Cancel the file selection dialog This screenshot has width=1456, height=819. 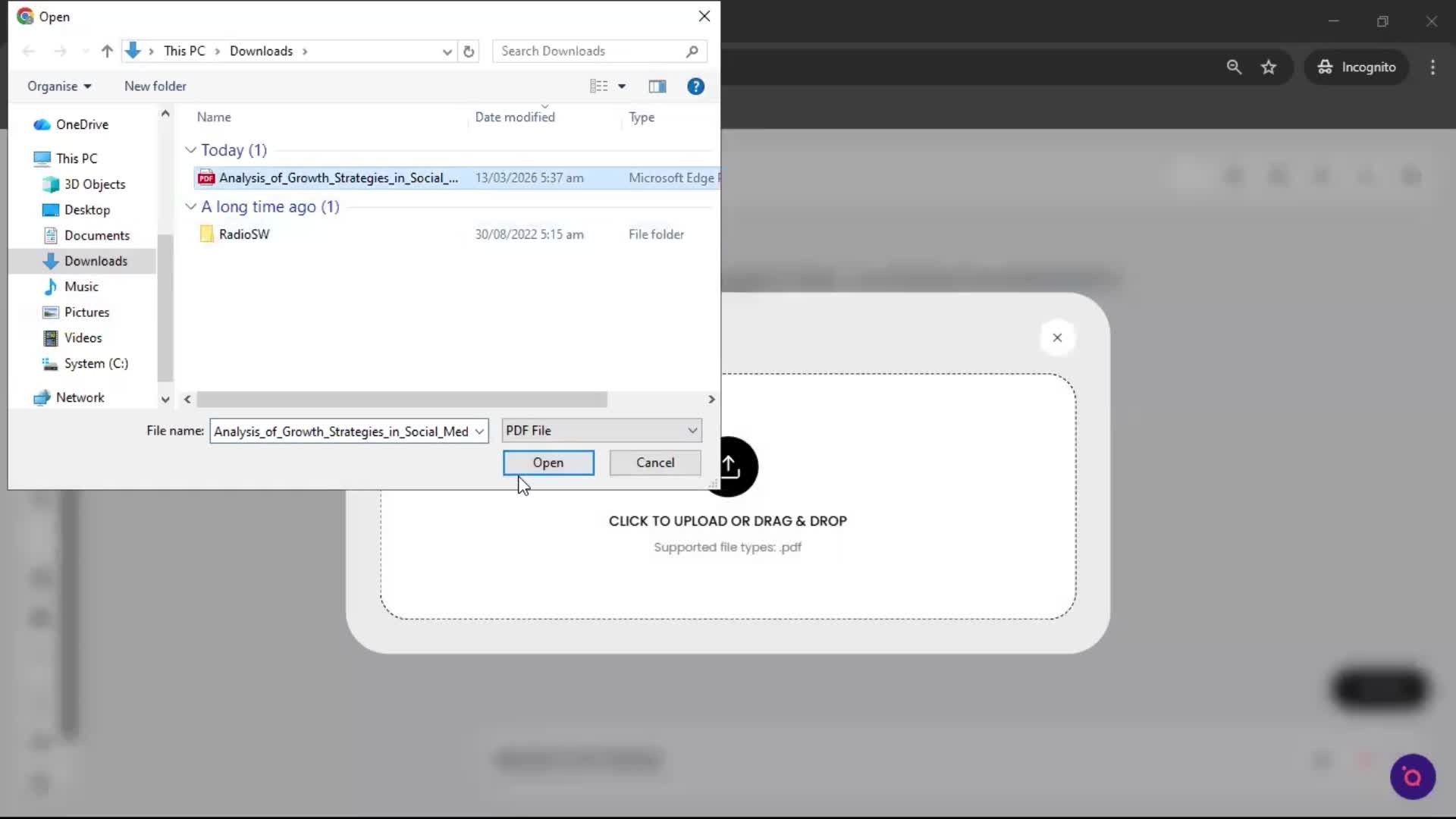coord(654,463)
